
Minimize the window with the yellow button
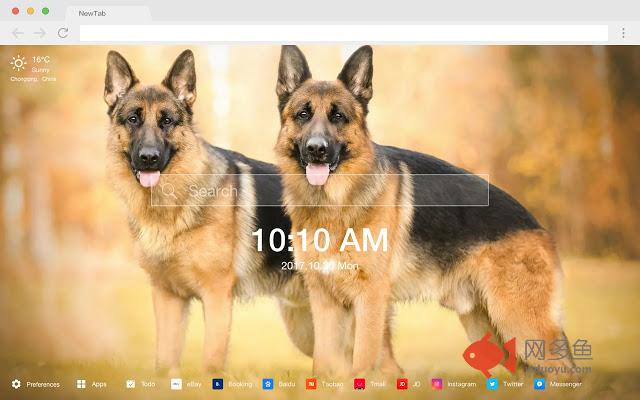(31, 11)
